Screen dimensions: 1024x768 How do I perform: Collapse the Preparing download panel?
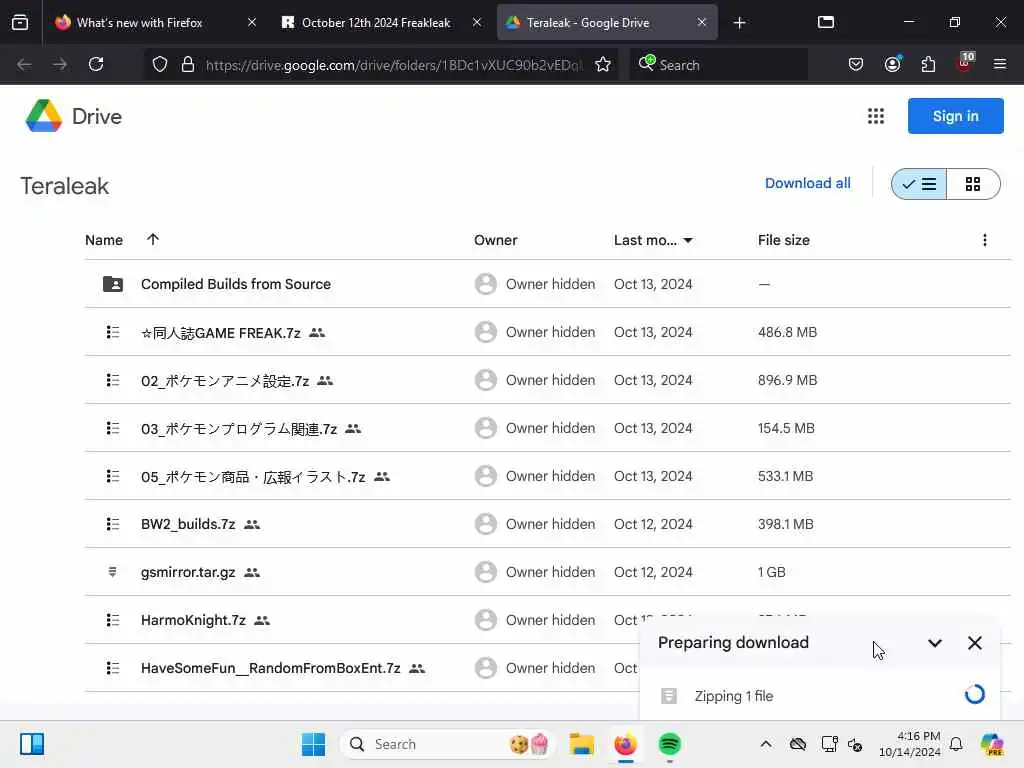(x=935, y=643)
